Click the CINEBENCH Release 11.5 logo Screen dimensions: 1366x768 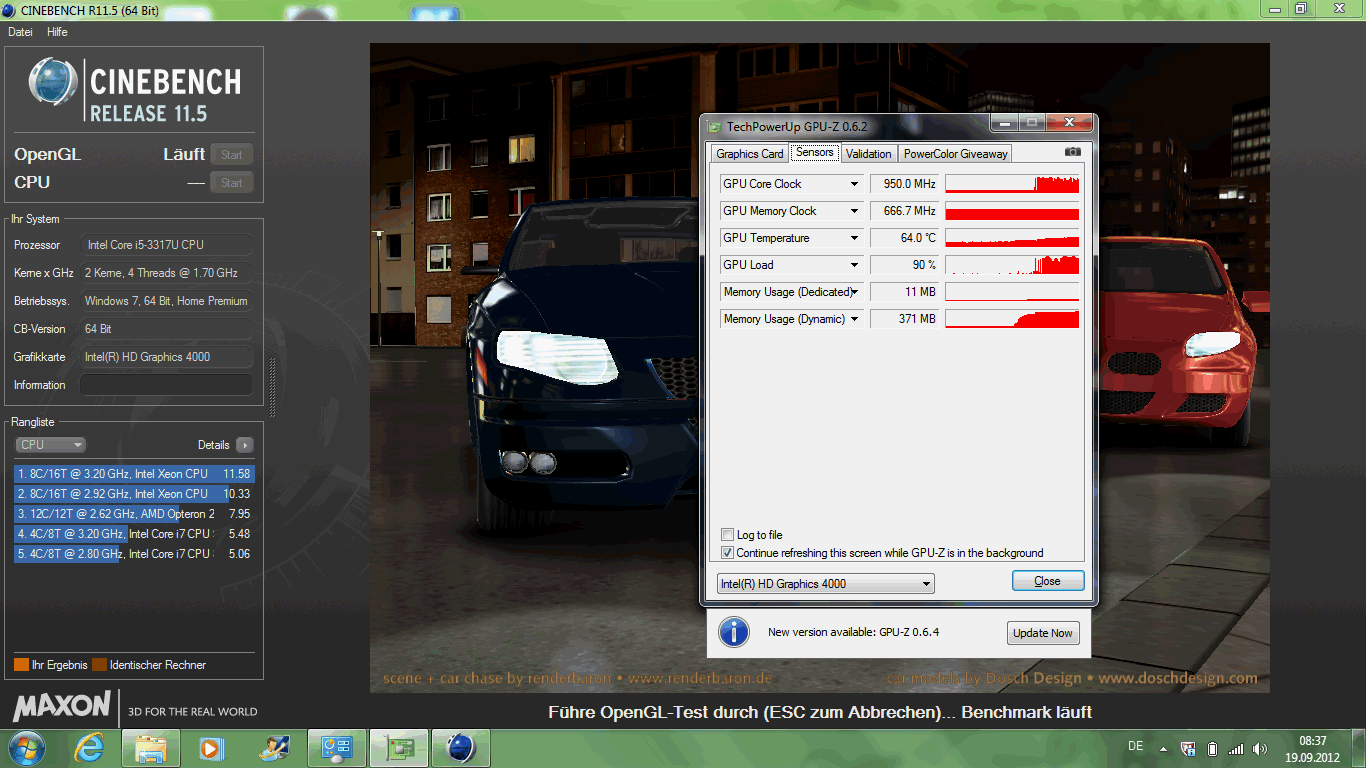134,89
